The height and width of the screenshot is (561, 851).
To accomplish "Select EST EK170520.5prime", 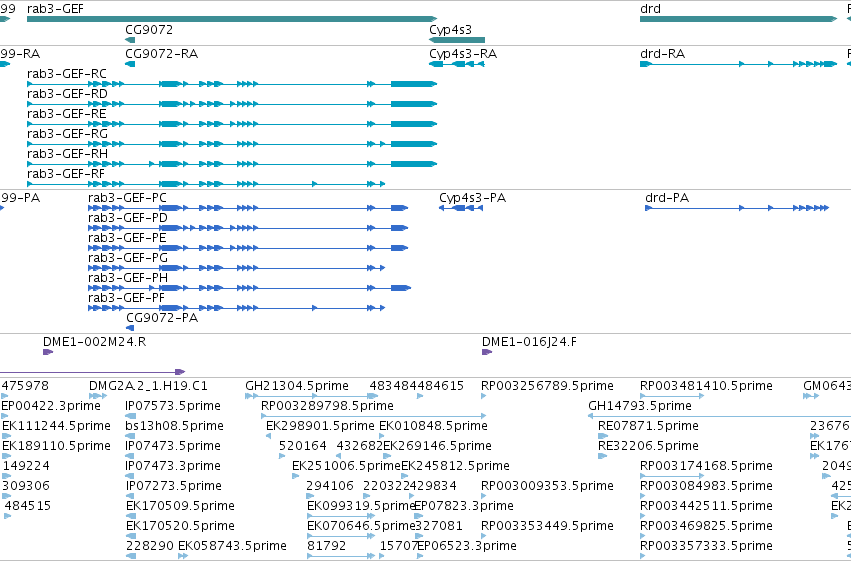I will coord(180,526).
